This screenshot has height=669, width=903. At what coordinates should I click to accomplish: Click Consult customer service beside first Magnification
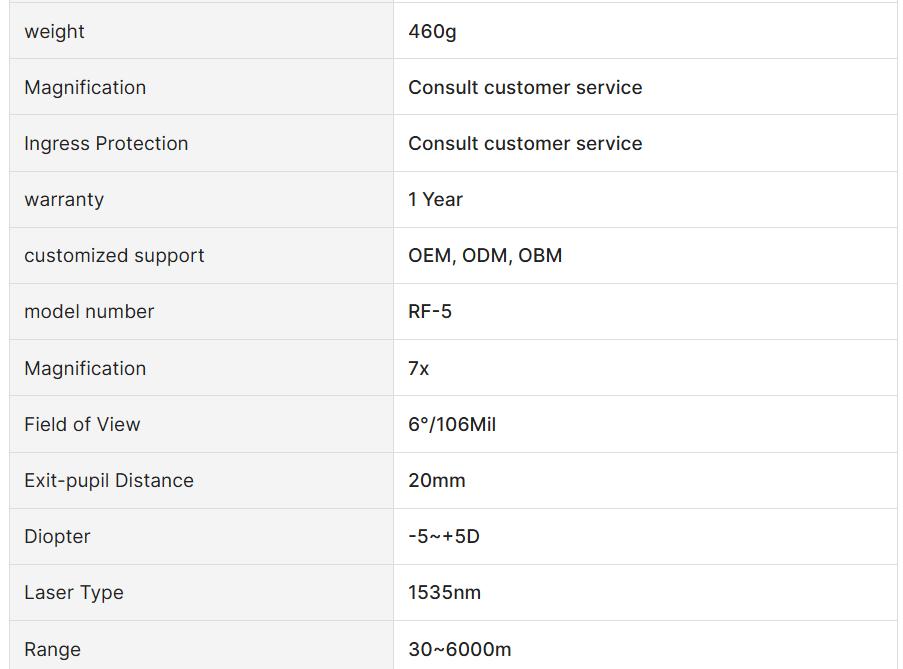(x=525, y=88)
